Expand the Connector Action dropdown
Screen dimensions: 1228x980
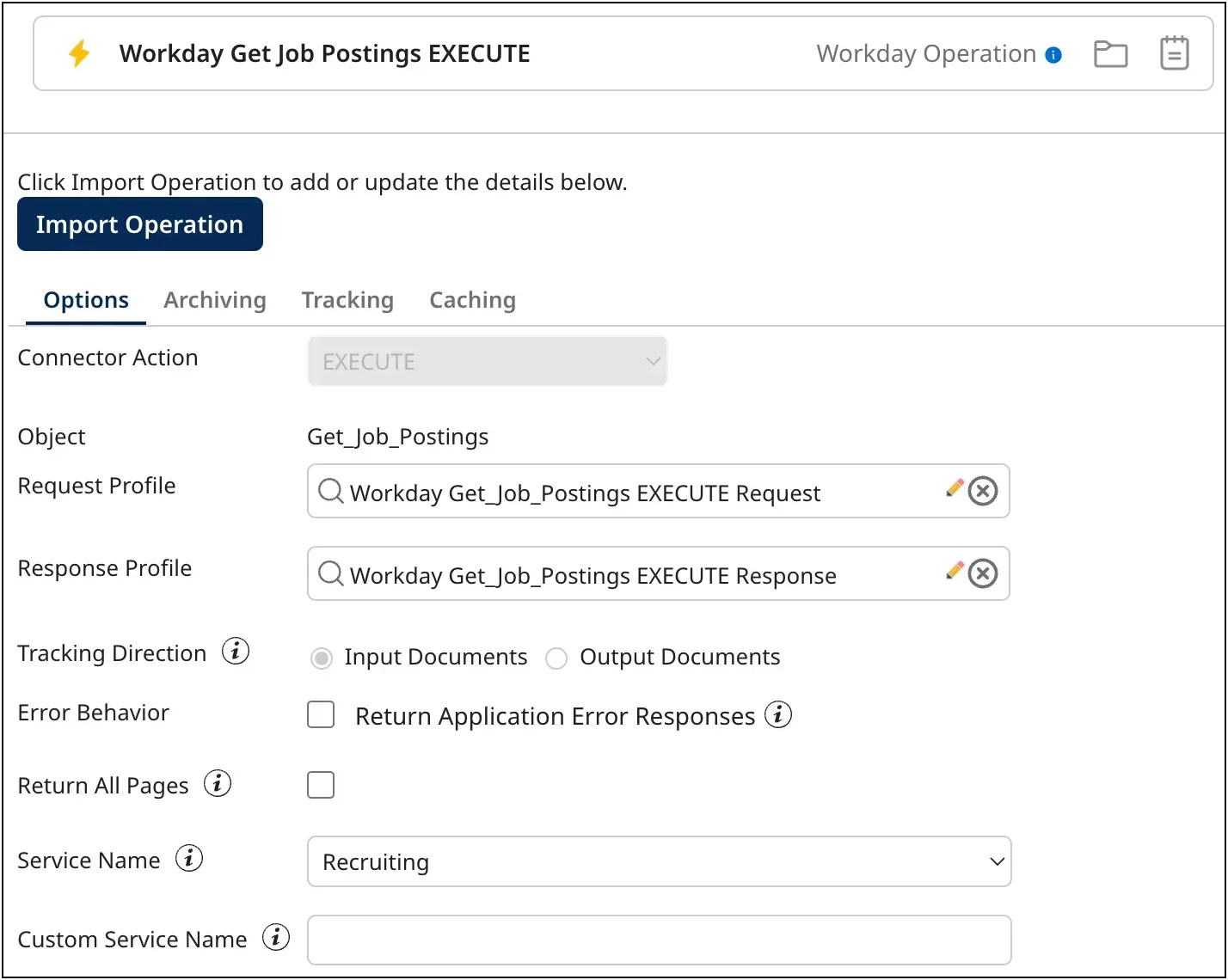pyautogui.click(x=653, y=361)
